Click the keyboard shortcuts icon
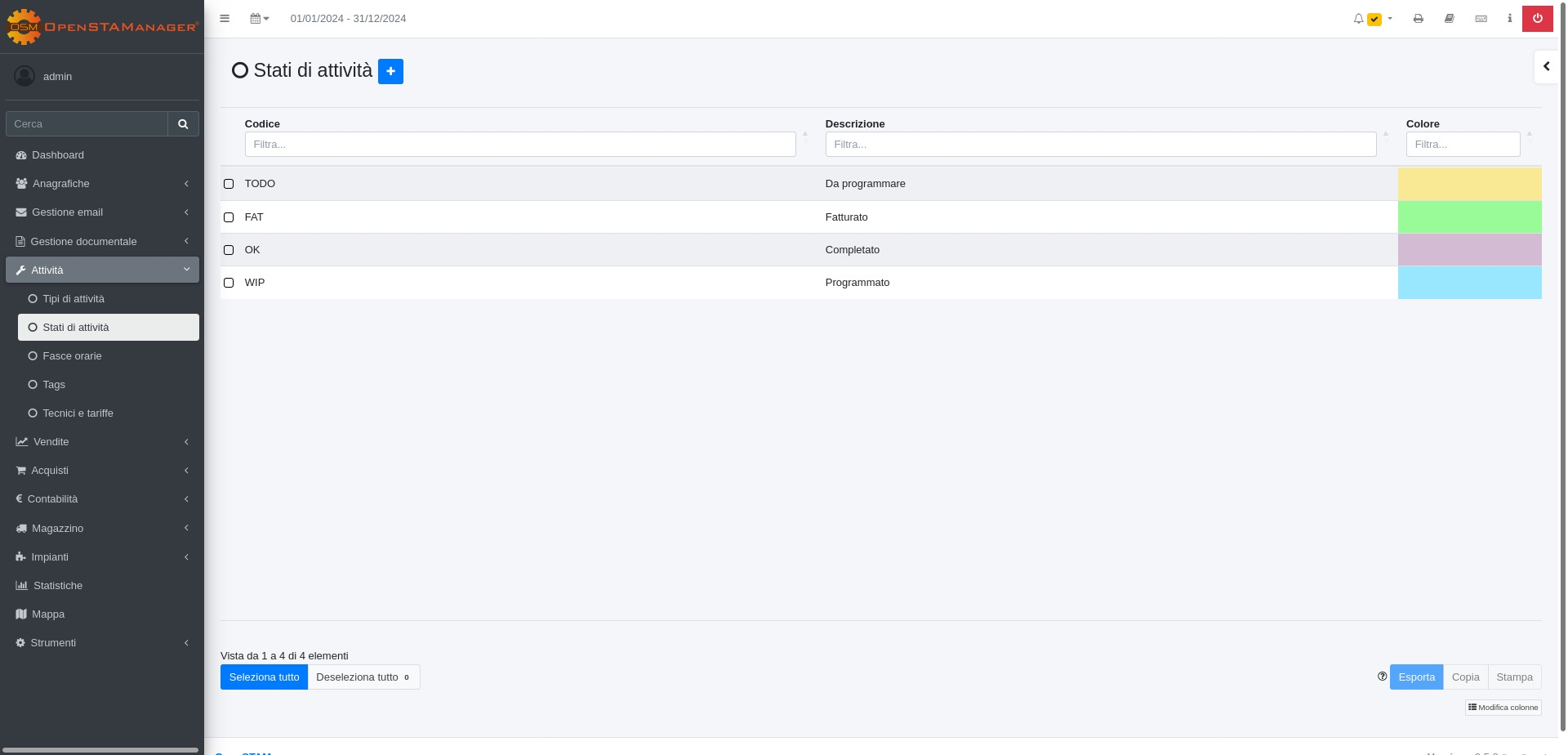This screenshot has height=755, width=1568. click(x=1481, y=19)
